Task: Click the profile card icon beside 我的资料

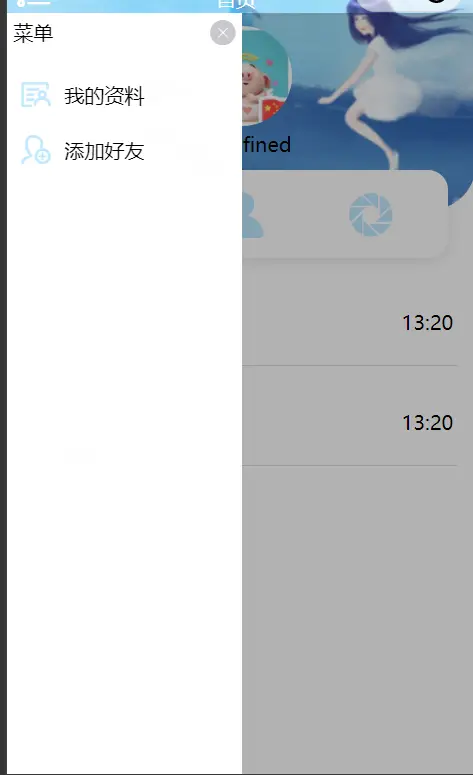Action: (x=35, y=95)
